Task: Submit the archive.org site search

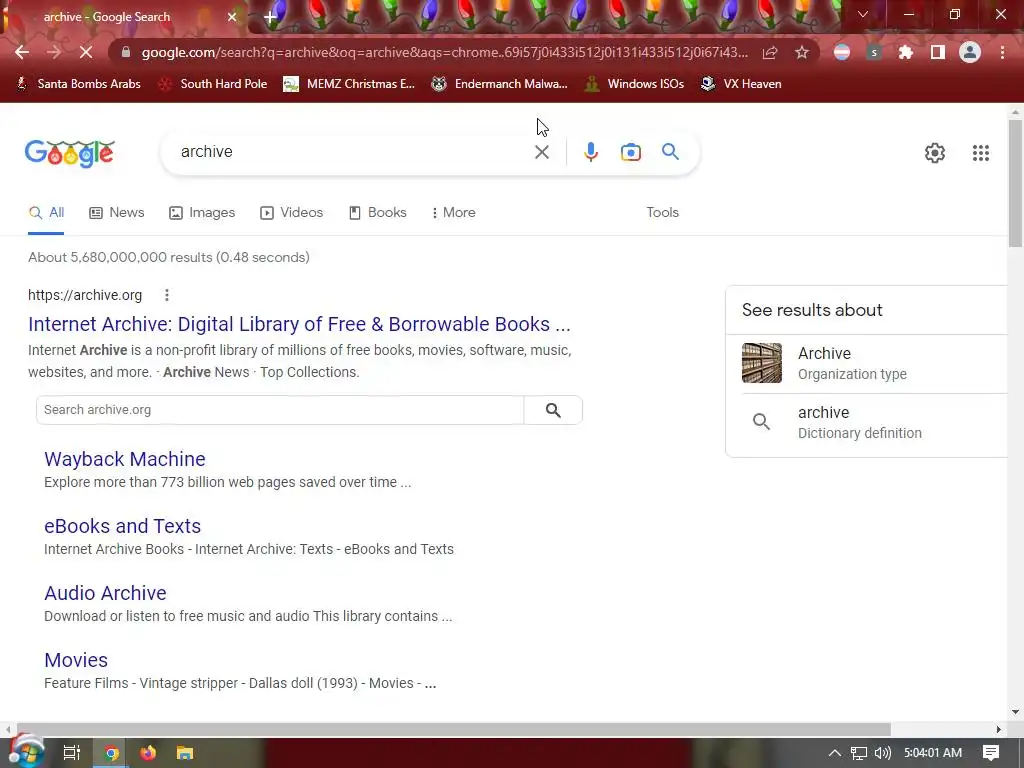Action: (x=553, y=409)
